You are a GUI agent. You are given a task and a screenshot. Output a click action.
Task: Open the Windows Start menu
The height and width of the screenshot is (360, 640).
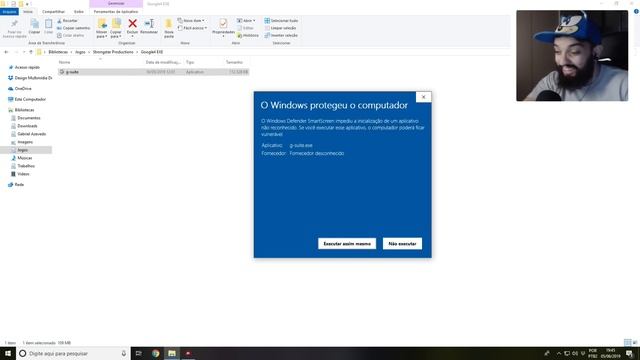[x=8, y=353]
